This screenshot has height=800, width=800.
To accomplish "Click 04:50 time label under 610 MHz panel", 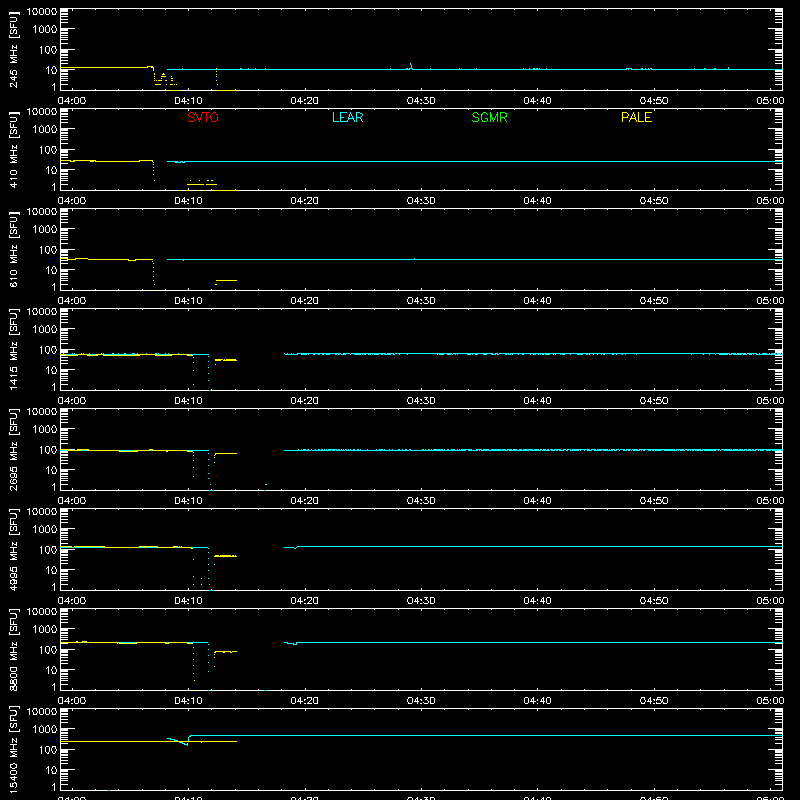I will point(654,301).
